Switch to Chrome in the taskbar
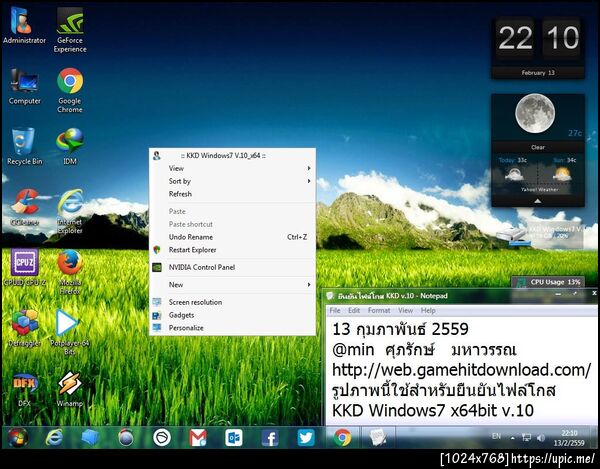Viewport: 600px width, 469px height. pyautogui.click(x=342, y=437)
